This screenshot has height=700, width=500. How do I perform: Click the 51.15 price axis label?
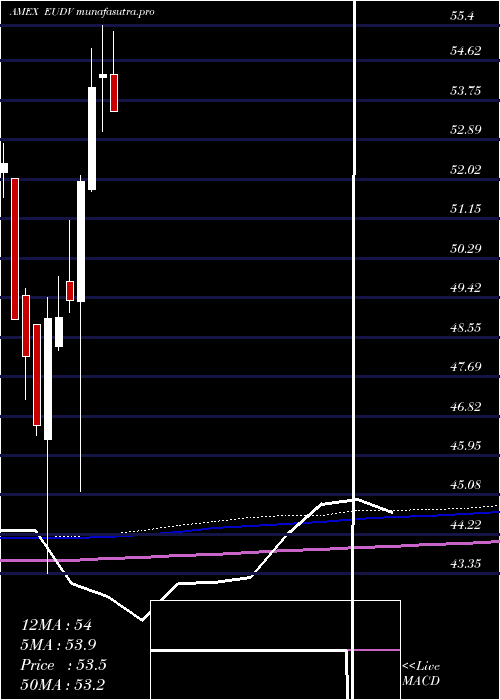click(466, 208)
